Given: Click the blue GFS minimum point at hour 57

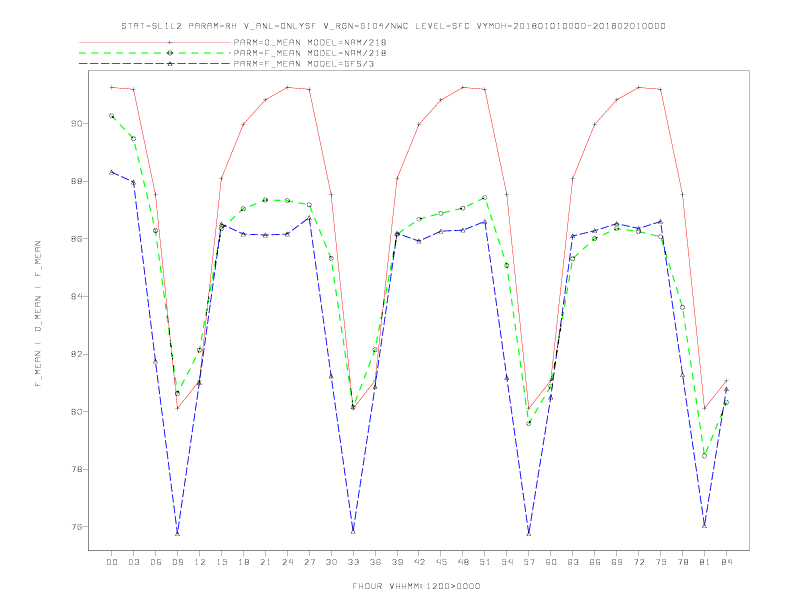Looking at the screenshot, I should [x=529, y=533].
